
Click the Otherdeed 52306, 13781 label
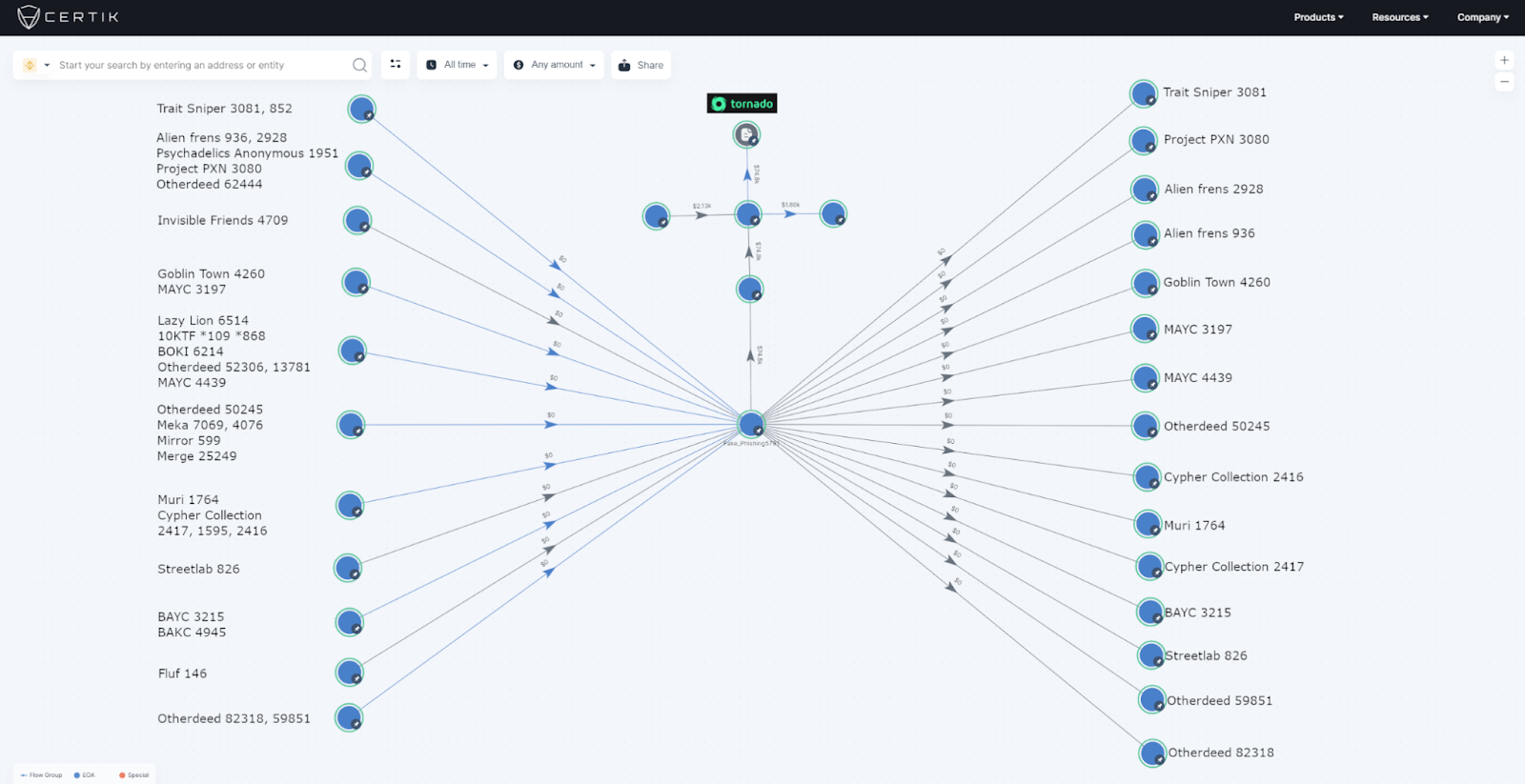[234, 367]
